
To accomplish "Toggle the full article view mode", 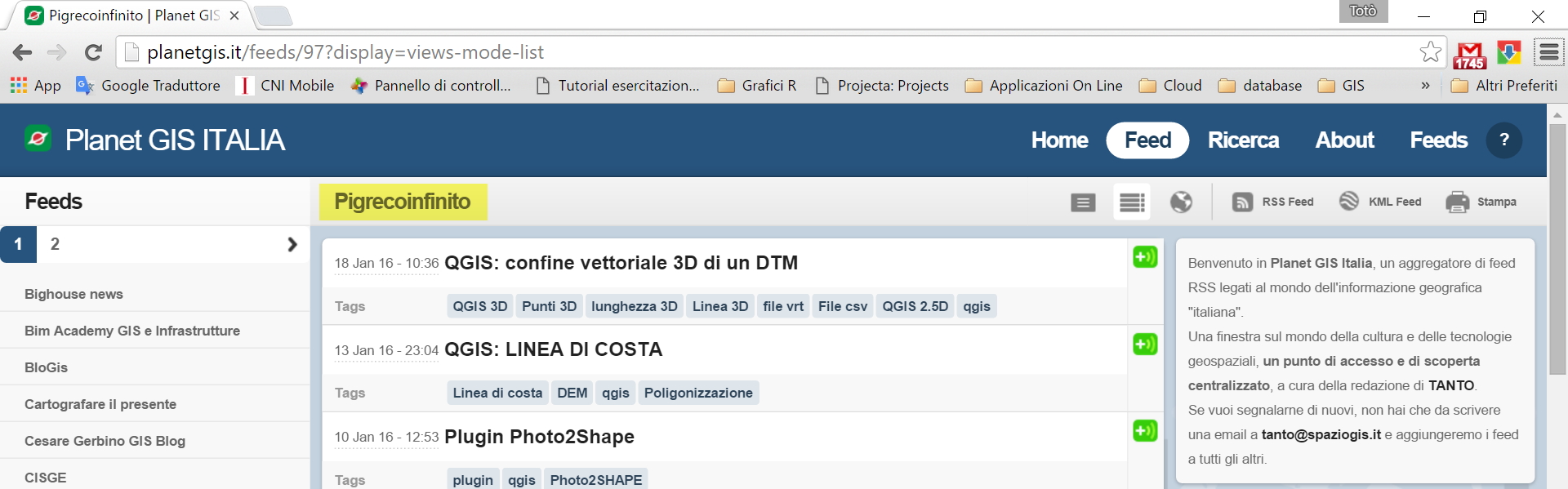I will pyautogui.click(x=1083, y=202).
